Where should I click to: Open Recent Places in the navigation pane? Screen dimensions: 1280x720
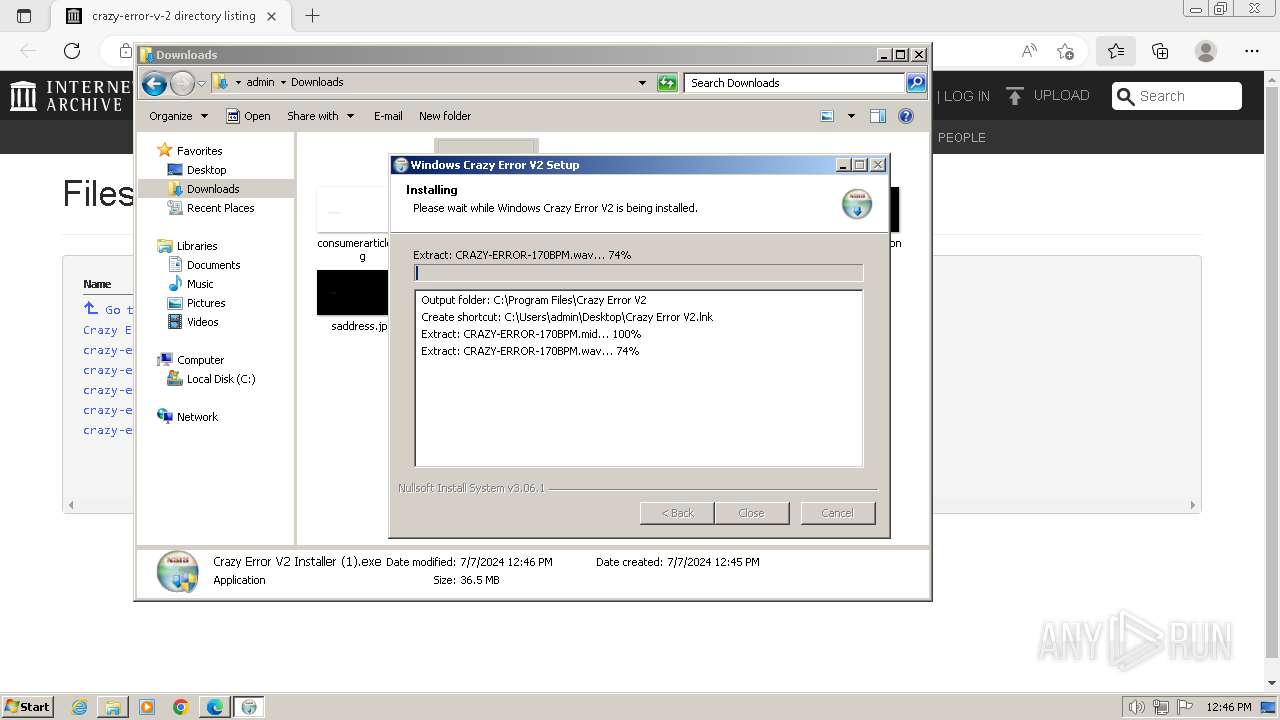tap(220, 208)
